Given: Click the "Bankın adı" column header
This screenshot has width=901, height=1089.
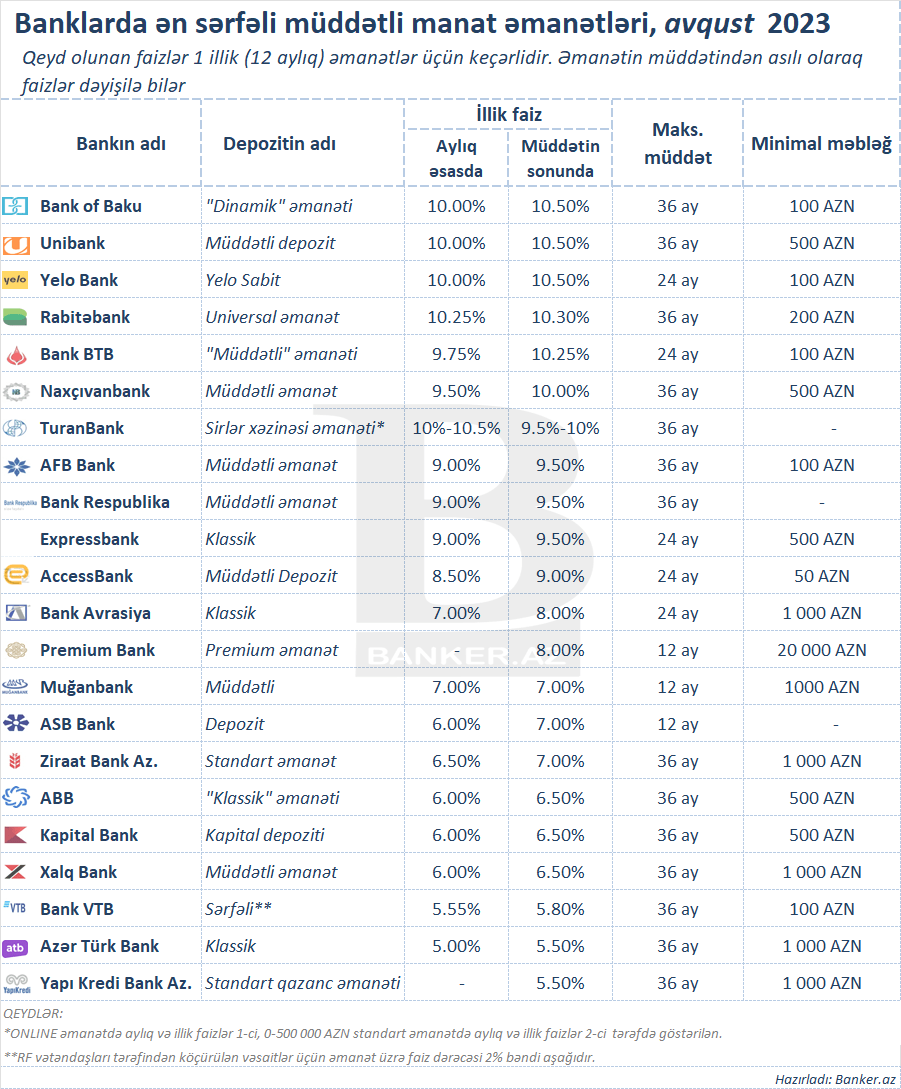Looking at the screenshot, I should [121, 143].
